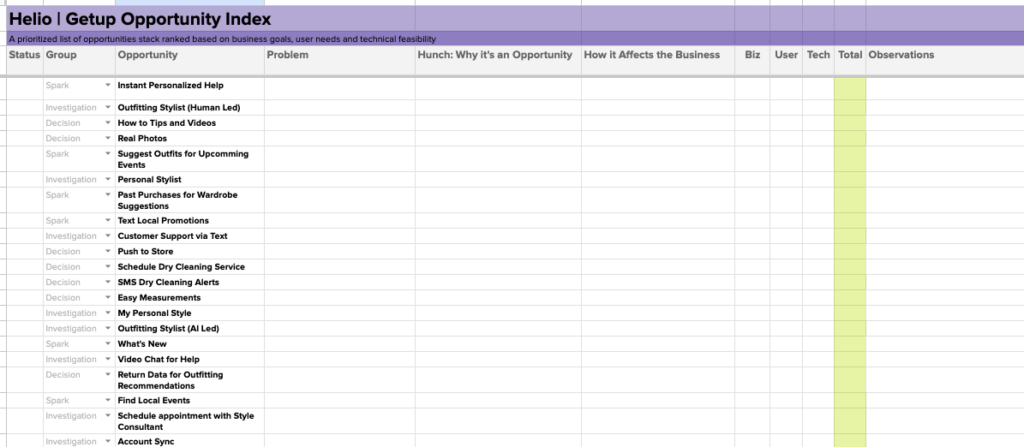
Task: Open Group dropdown for Video Chat for Help
Action: (108, 359)
